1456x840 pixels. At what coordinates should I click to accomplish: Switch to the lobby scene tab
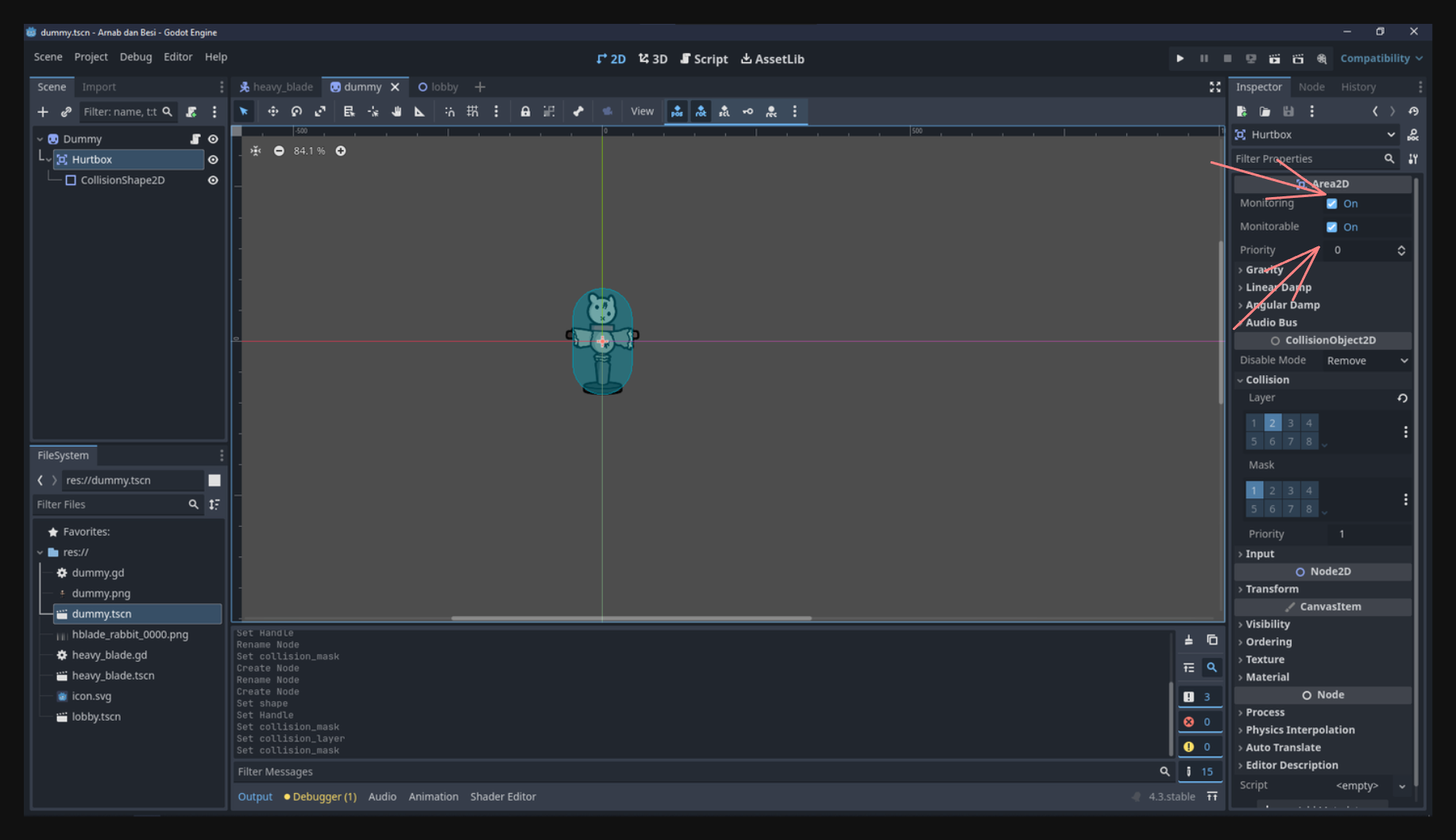(x=438, y=87)
